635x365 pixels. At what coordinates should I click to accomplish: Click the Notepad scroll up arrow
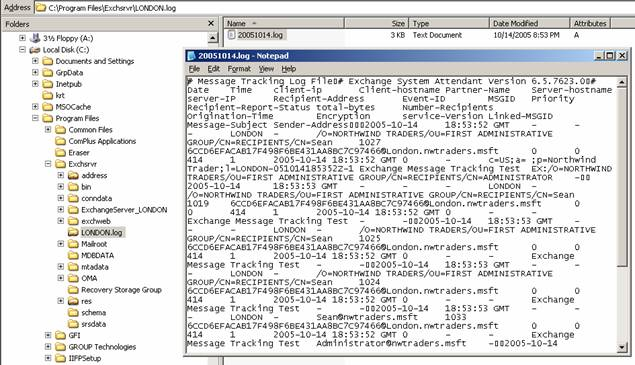pyautogui.click(x=622, y=82)
